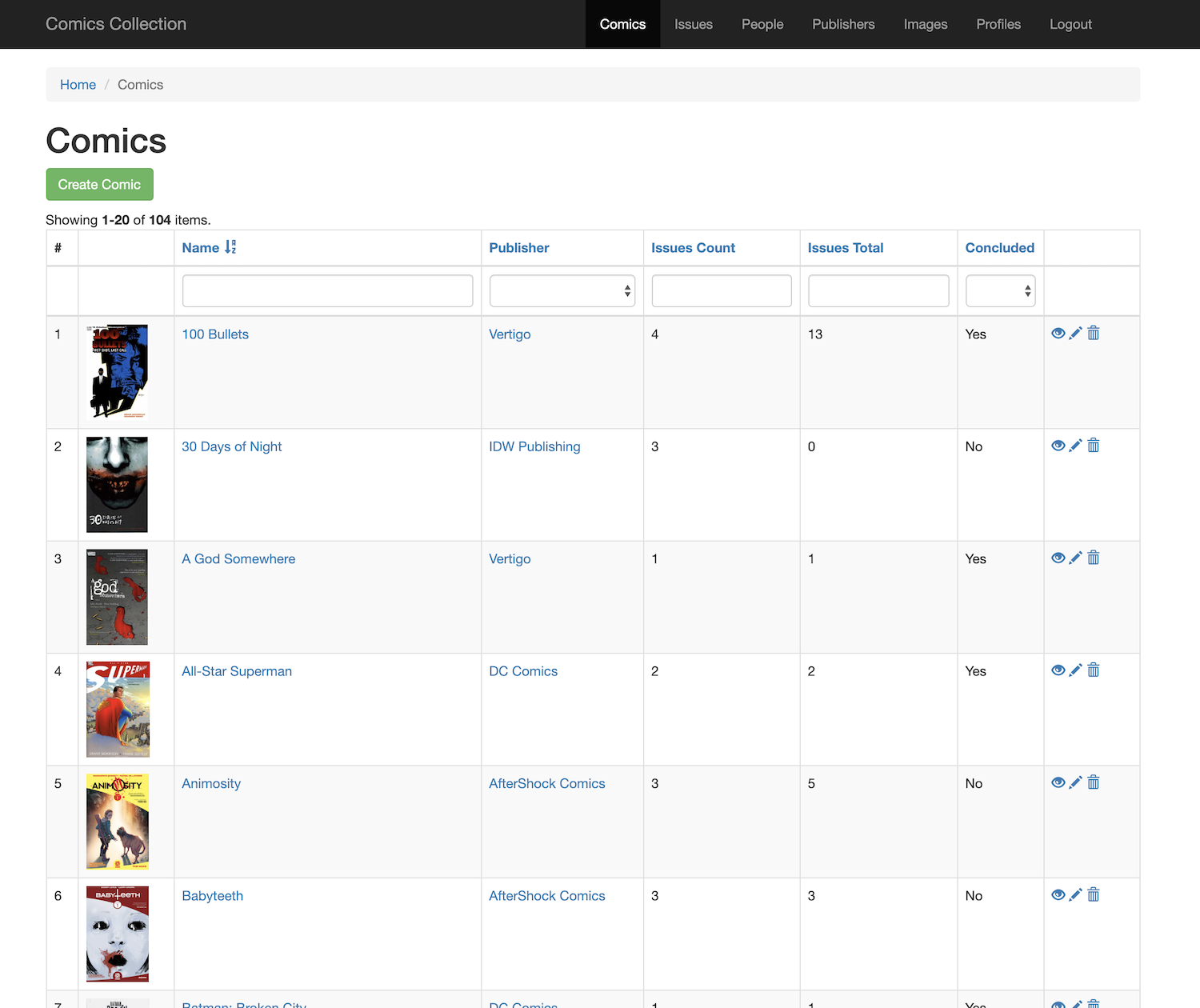This screenshot has width=1200, height=1008.
Task: Switch to the Images section
Action: pyautogui.click(x=926, y=24)
